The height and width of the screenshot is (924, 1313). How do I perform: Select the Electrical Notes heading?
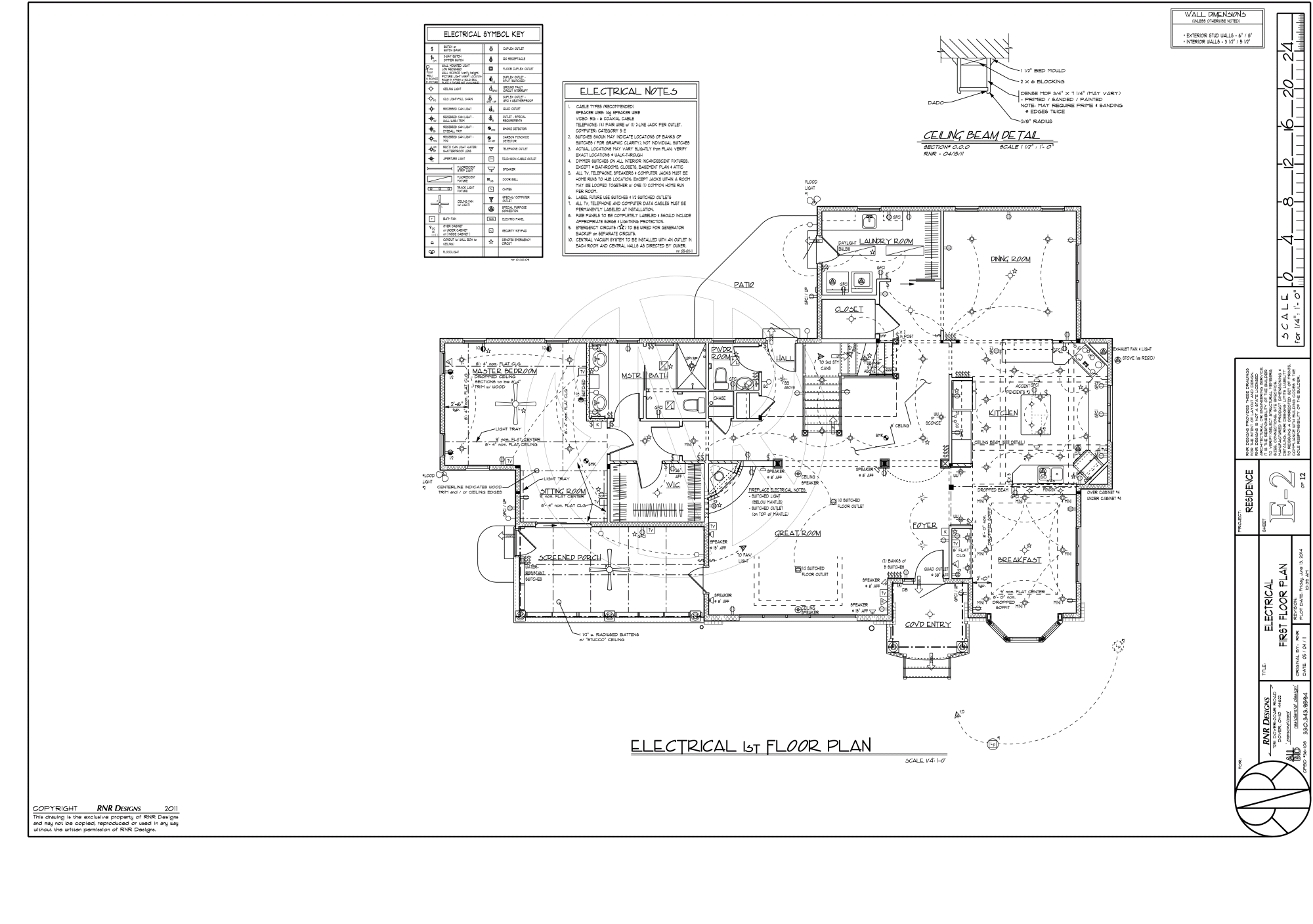[x=628, y=91]
